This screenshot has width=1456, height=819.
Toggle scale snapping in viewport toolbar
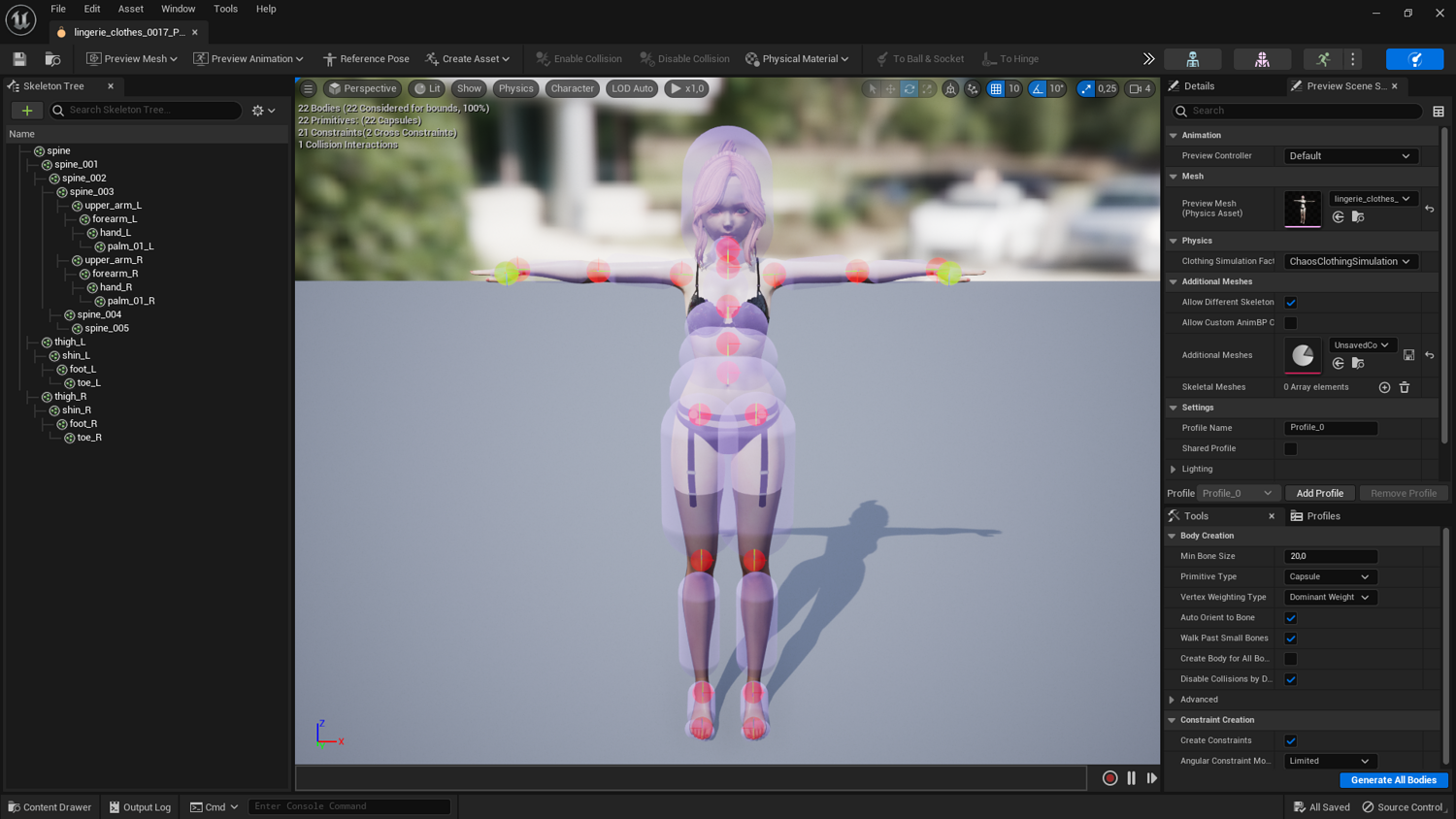1086,89
